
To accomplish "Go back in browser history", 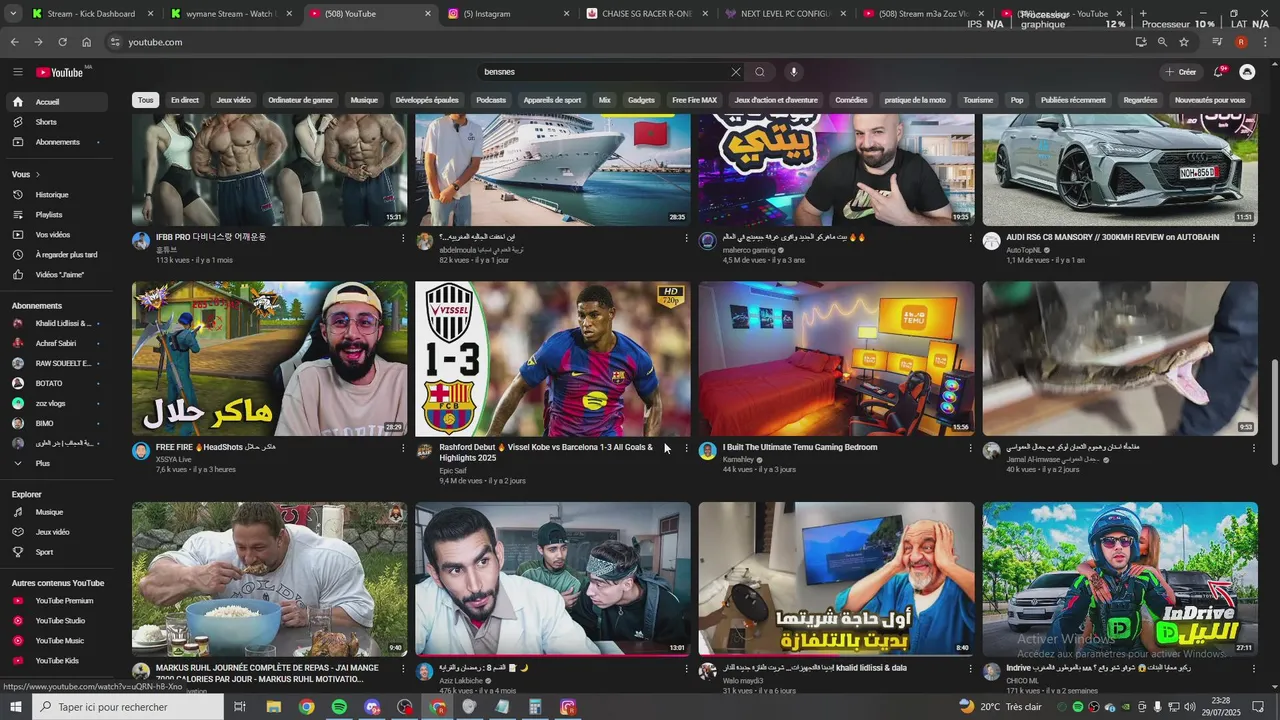I will pyautogui.click(x=14, y=42).
